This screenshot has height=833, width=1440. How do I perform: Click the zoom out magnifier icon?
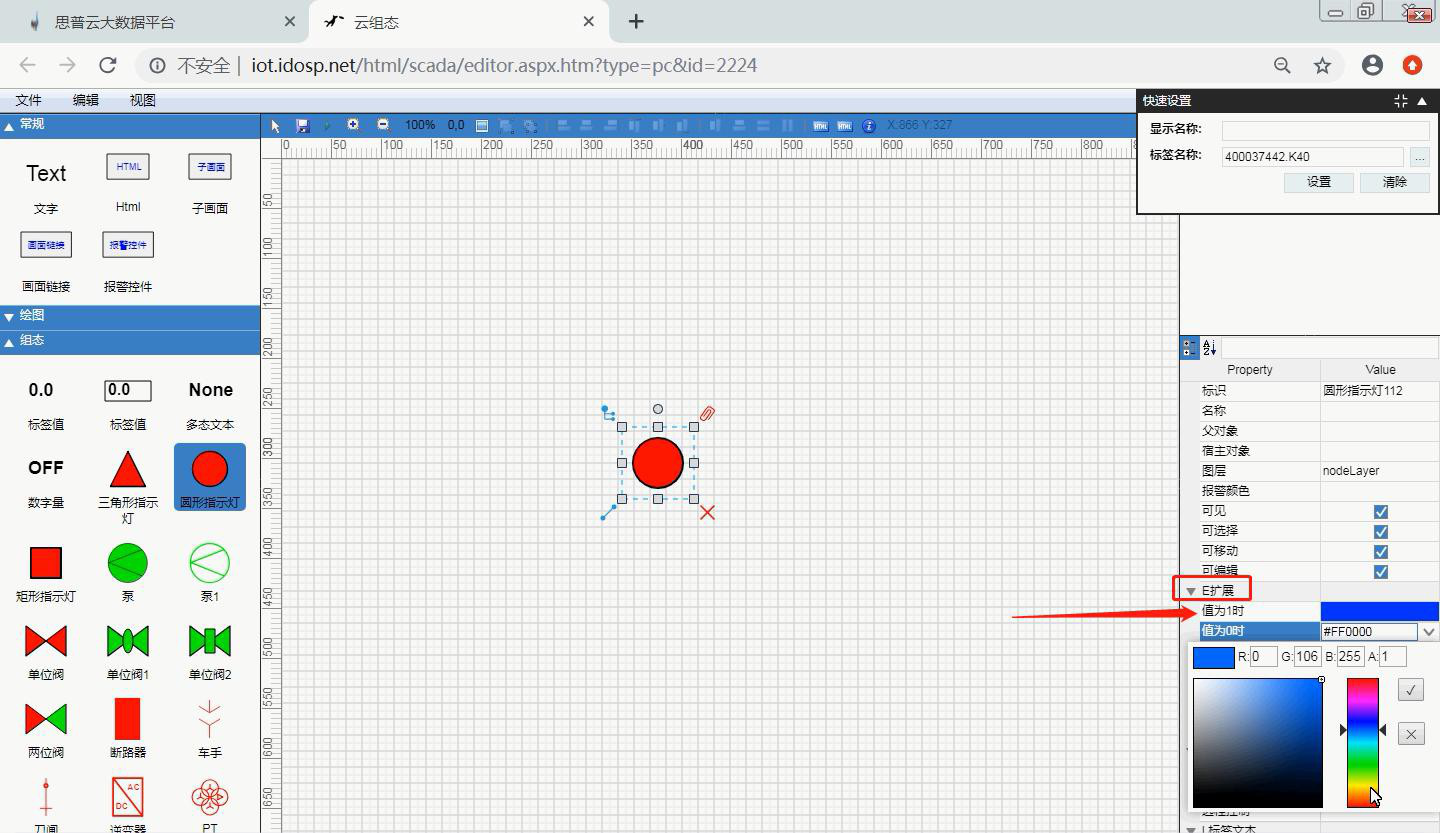[x=383, y=125]
